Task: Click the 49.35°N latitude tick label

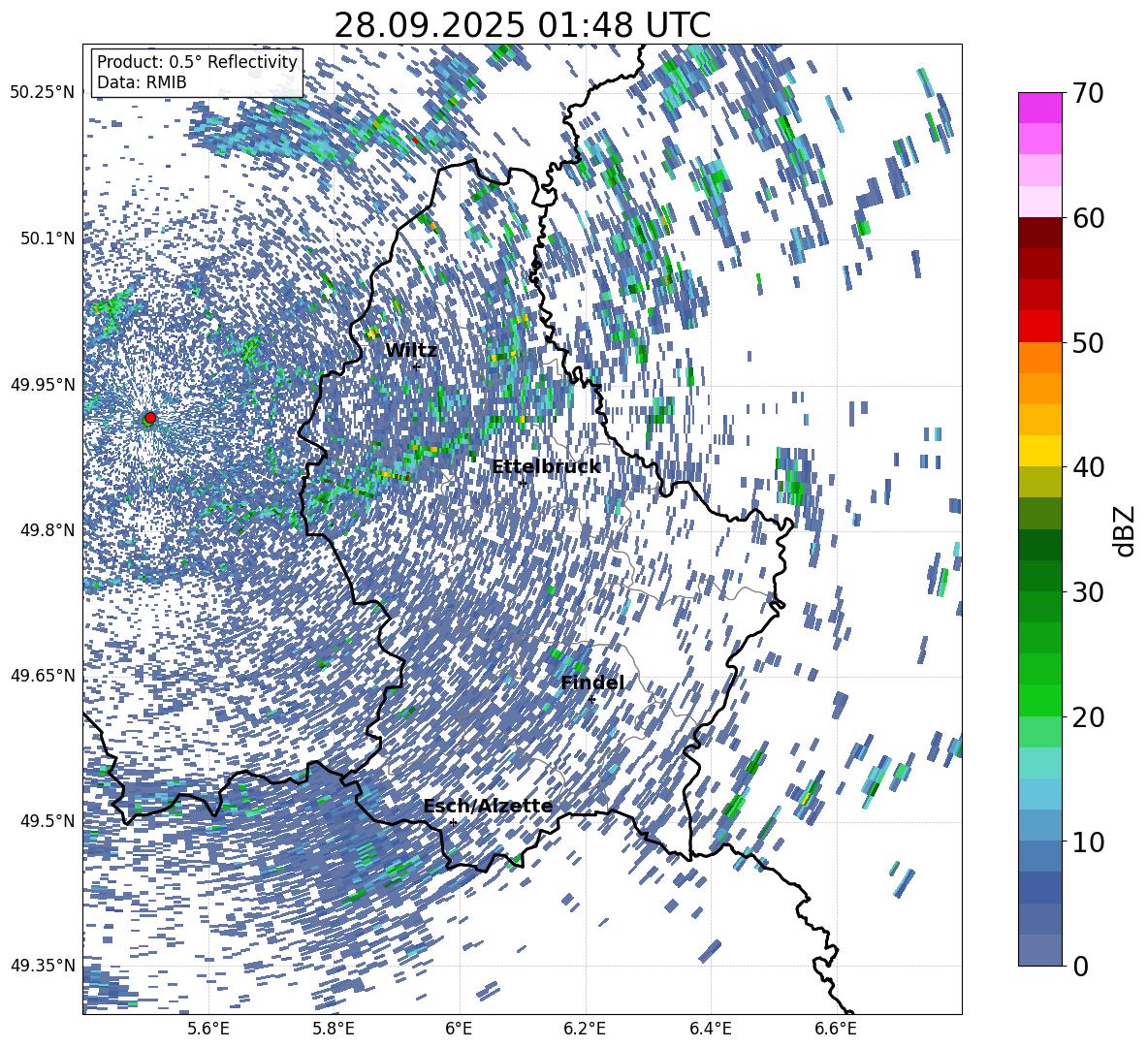Action: 43,966
